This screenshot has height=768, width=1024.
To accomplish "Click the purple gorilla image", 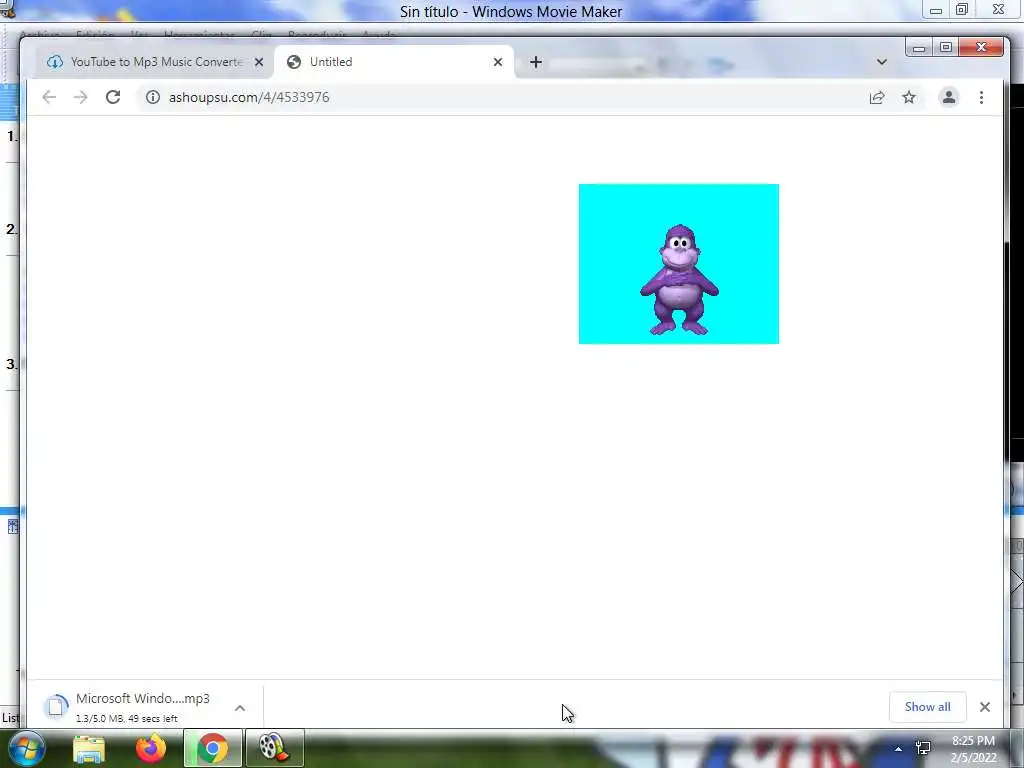I will click(x=679, y=264).
